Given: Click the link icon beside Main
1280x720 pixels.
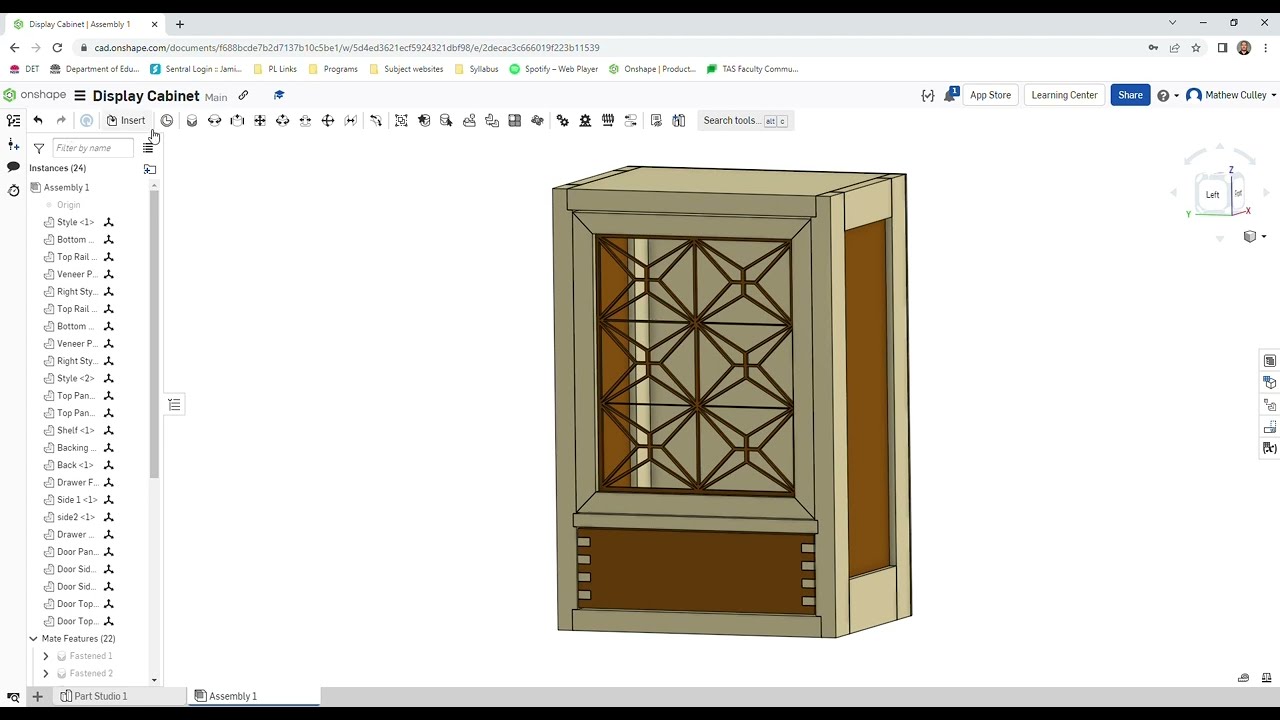Looking at the screenshot, I should tap(243, 96).
